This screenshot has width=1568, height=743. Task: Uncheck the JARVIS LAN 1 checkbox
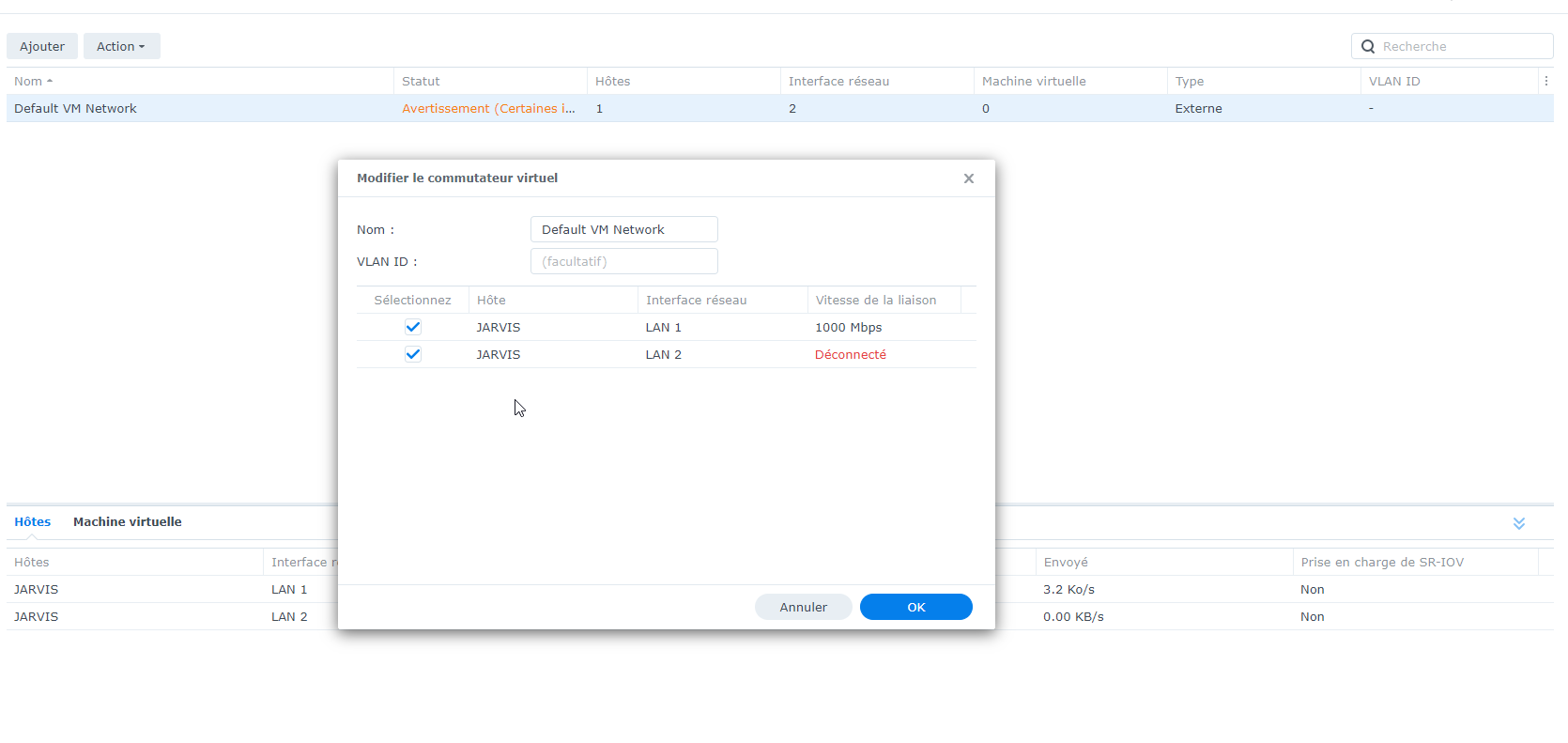tap(413, 327)
